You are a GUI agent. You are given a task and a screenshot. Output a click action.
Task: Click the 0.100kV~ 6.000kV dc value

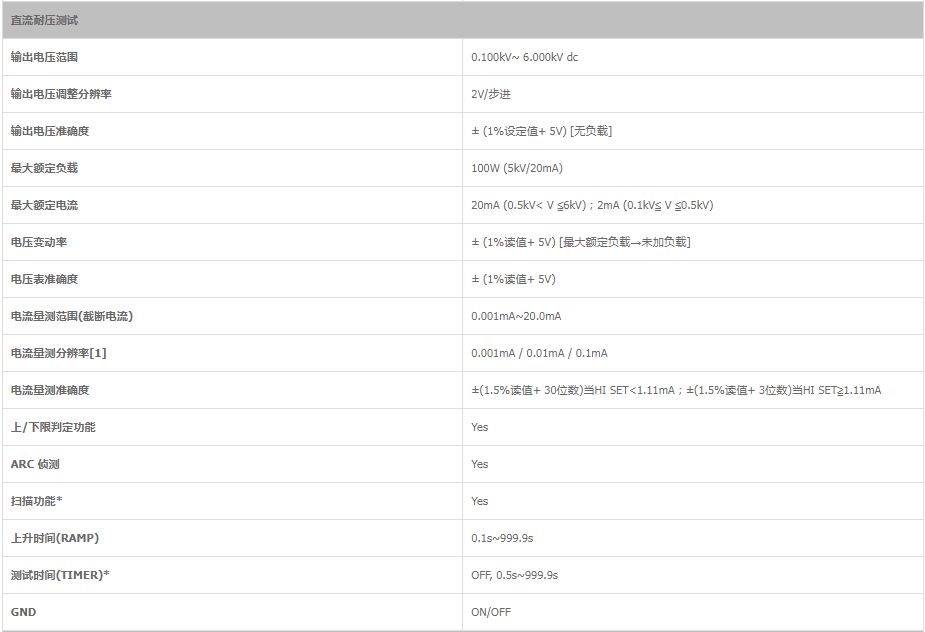point(524,57)
